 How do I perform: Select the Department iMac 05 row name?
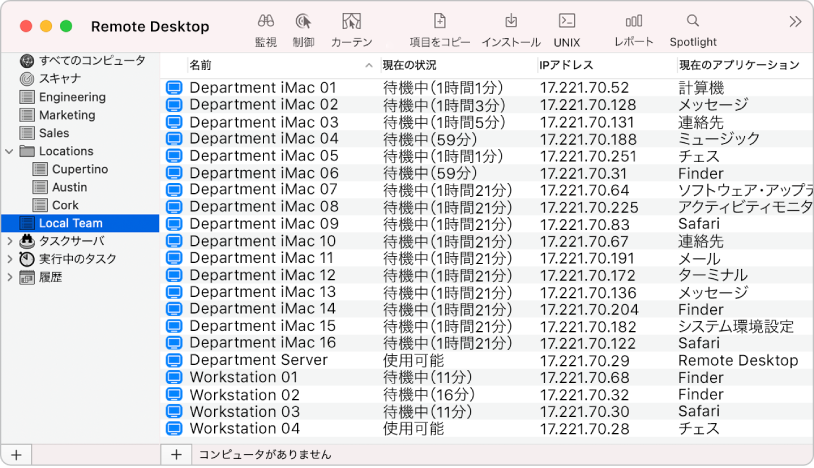pos(264,156)
